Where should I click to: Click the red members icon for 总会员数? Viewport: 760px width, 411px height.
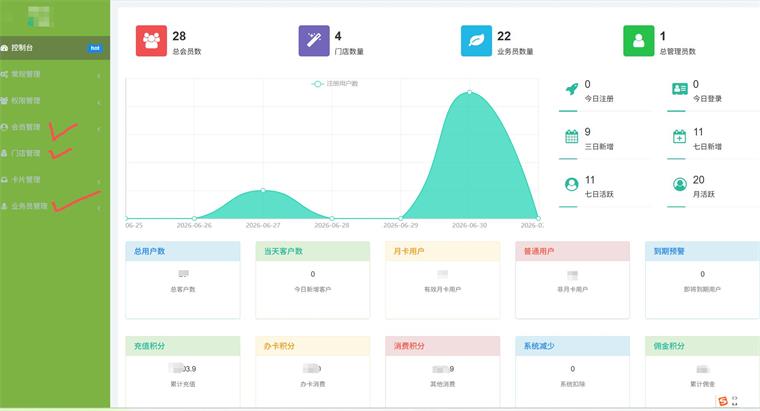pos(151,41)
